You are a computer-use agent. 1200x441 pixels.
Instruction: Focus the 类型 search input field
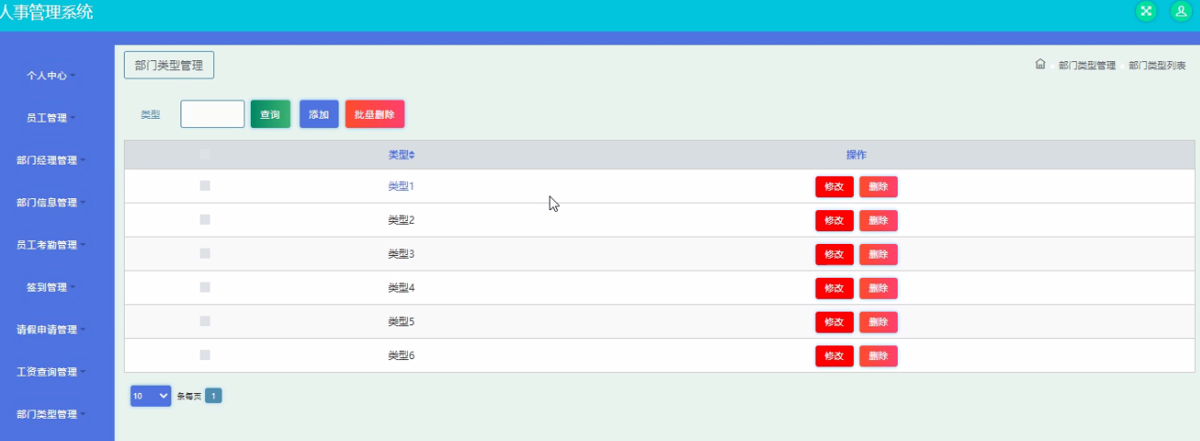point(212,114)
